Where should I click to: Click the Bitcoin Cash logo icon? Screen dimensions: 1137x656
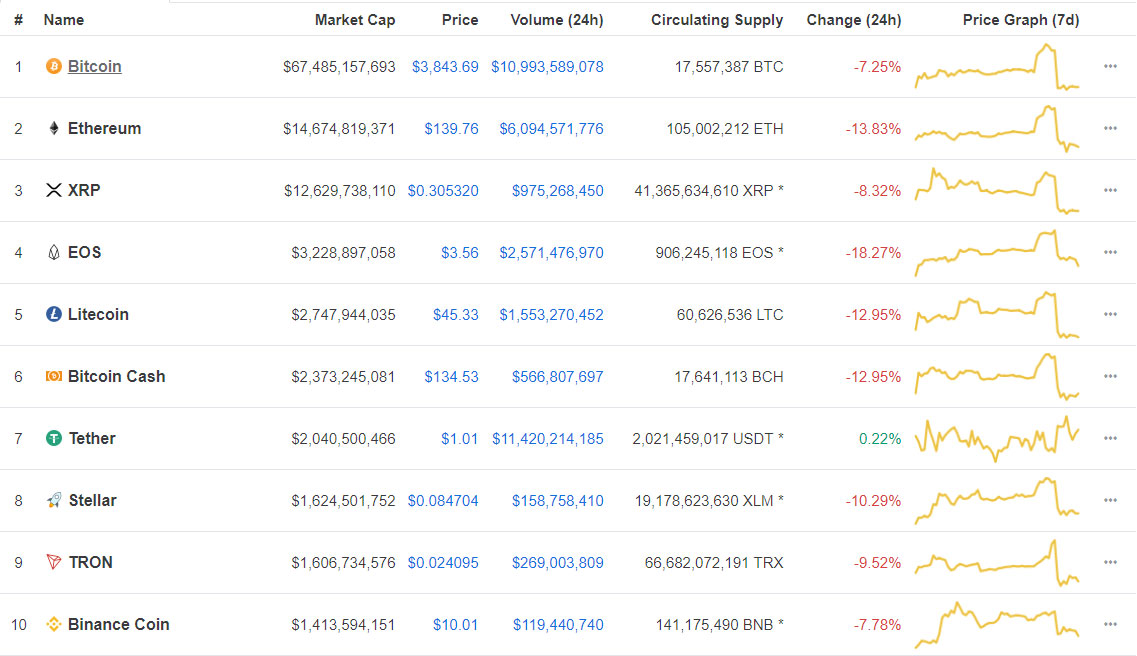(x=54, y=376)
